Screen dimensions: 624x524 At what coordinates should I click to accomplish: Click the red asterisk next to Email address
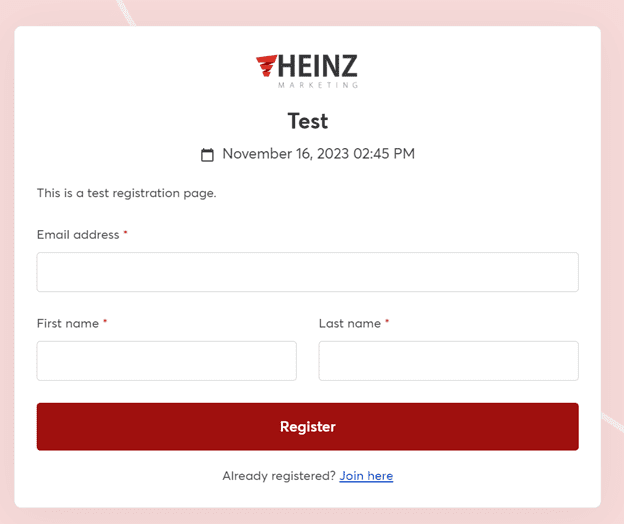click(126, 234)
